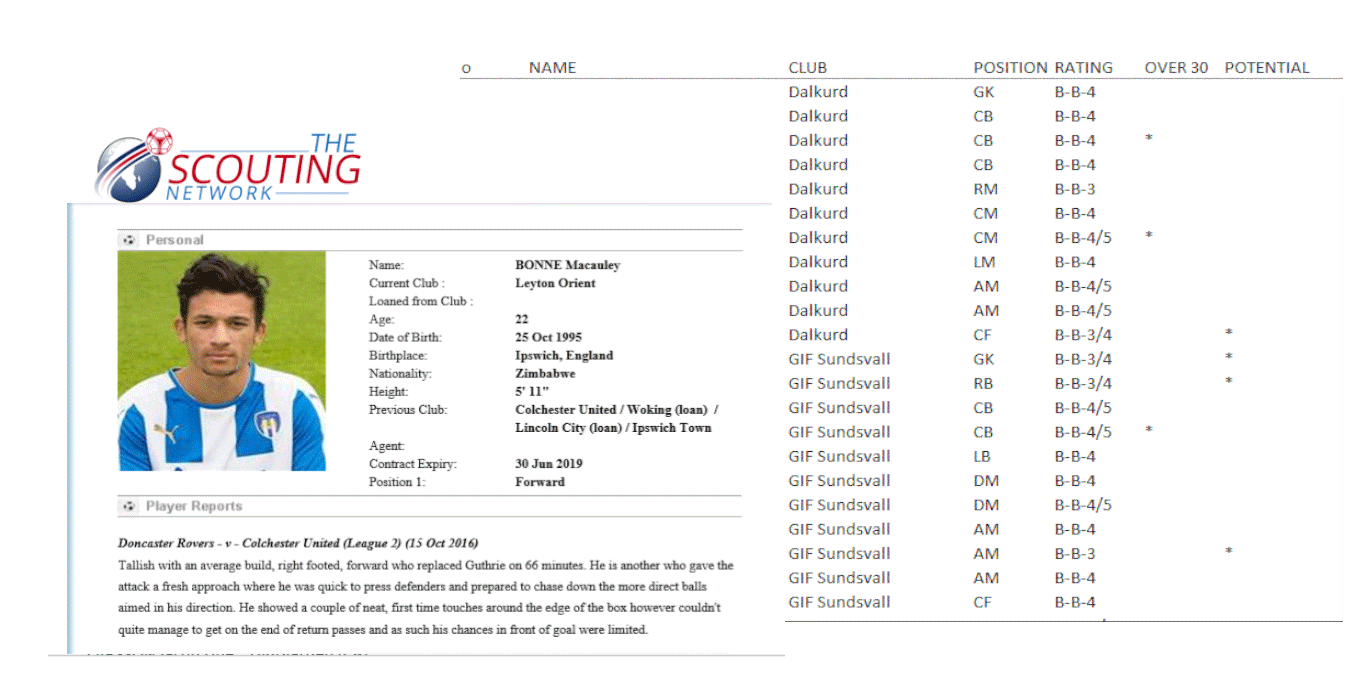
Task: Click the RATING column header
Action: point(1084,68)
